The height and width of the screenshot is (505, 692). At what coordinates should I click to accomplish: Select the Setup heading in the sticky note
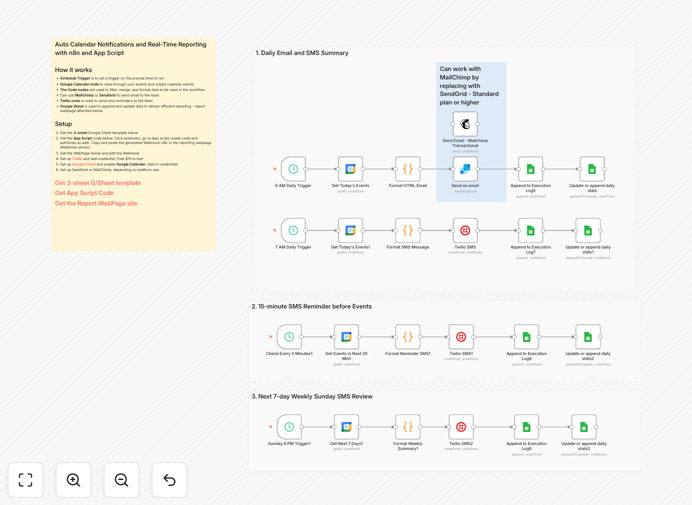[x=63, y=124]
